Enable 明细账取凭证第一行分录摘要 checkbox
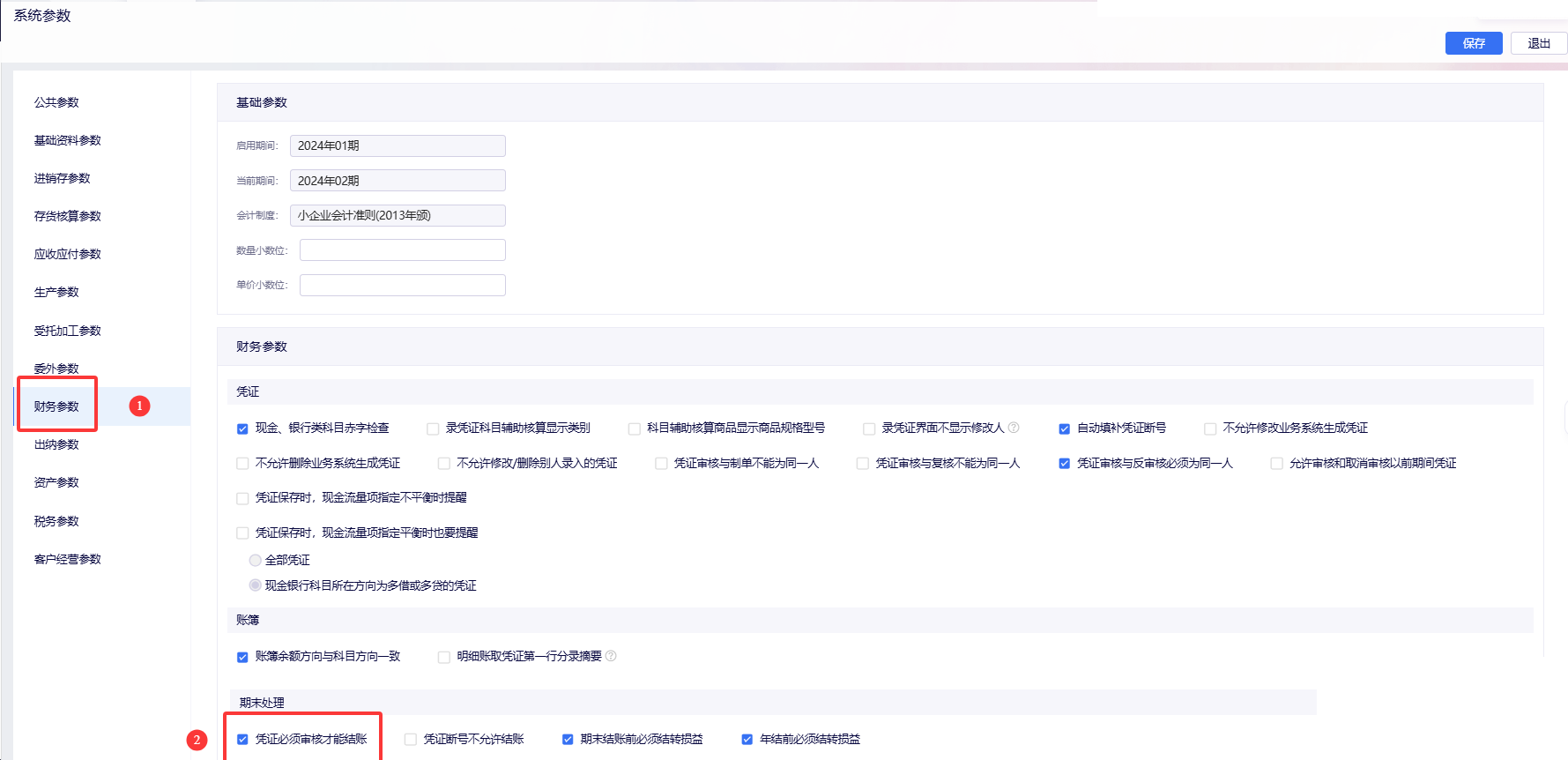Viewport: 1568px width, 760px height. (444, 657)
